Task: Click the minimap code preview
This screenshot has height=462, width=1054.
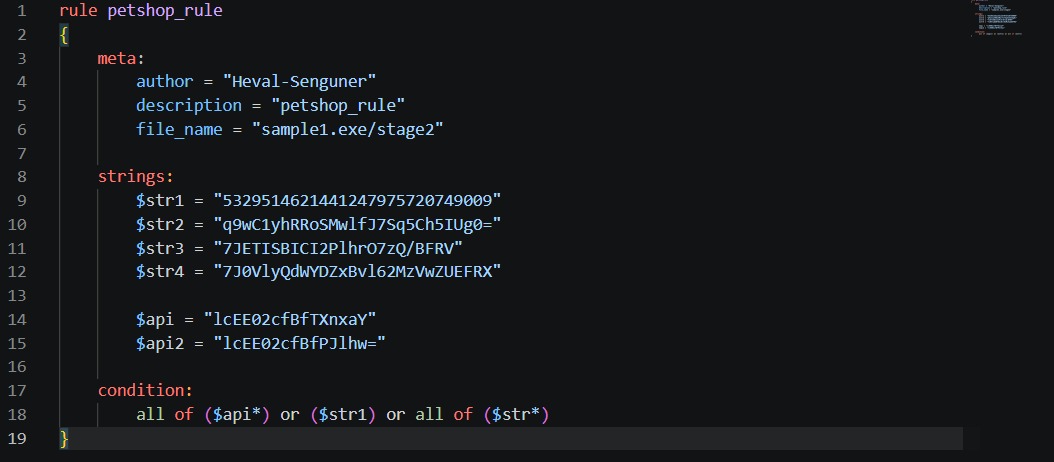Action: [x=997, y=18]
